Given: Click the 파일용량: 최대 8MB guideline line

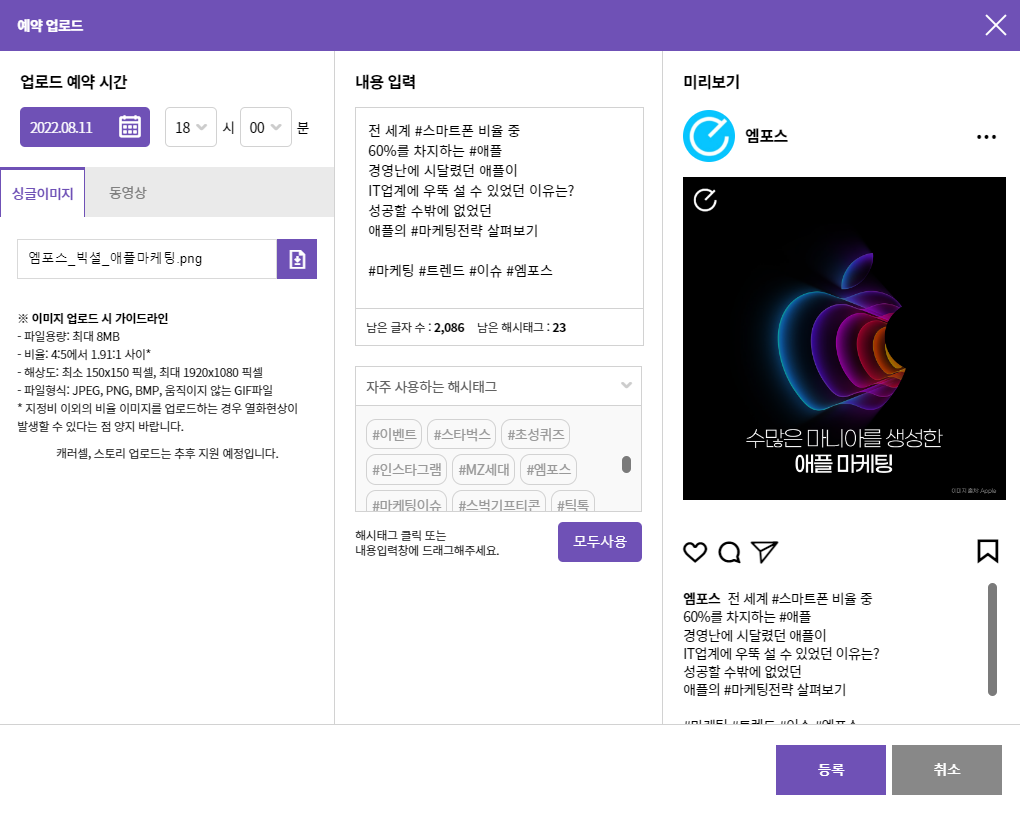Looking at the screenshot, I should point(68,336).
